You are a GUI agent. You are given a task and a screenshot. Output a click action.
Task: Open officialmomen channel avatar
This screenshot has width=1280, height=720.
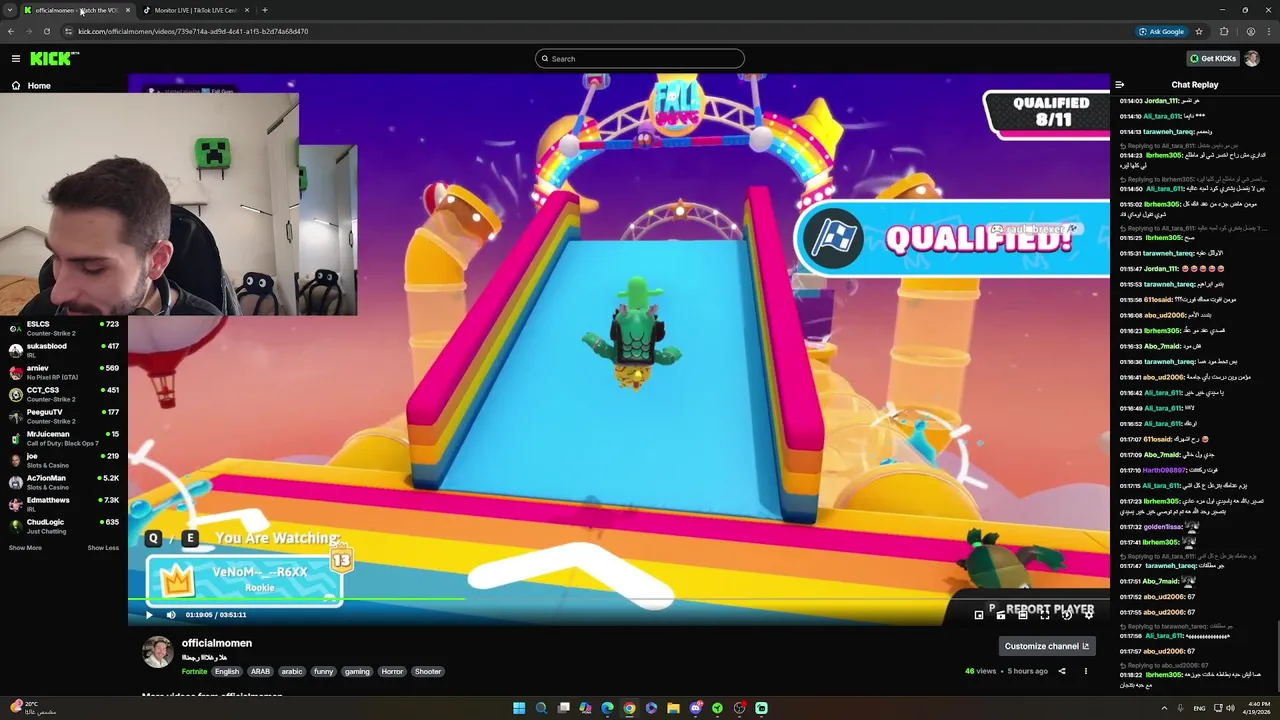157,652
